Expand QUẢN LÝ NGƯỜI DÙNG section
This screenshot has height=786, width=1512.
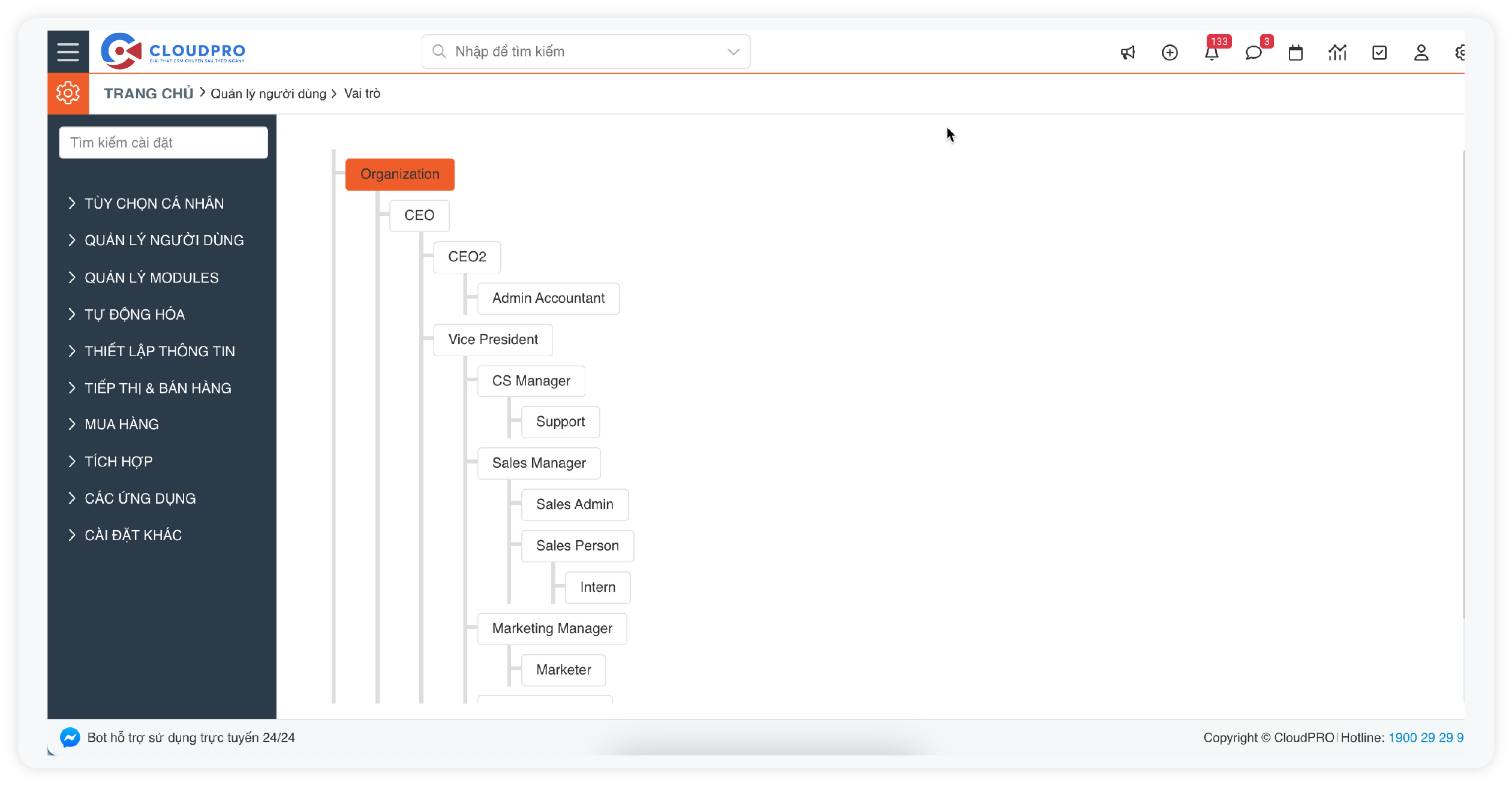[x=163, y=240]
